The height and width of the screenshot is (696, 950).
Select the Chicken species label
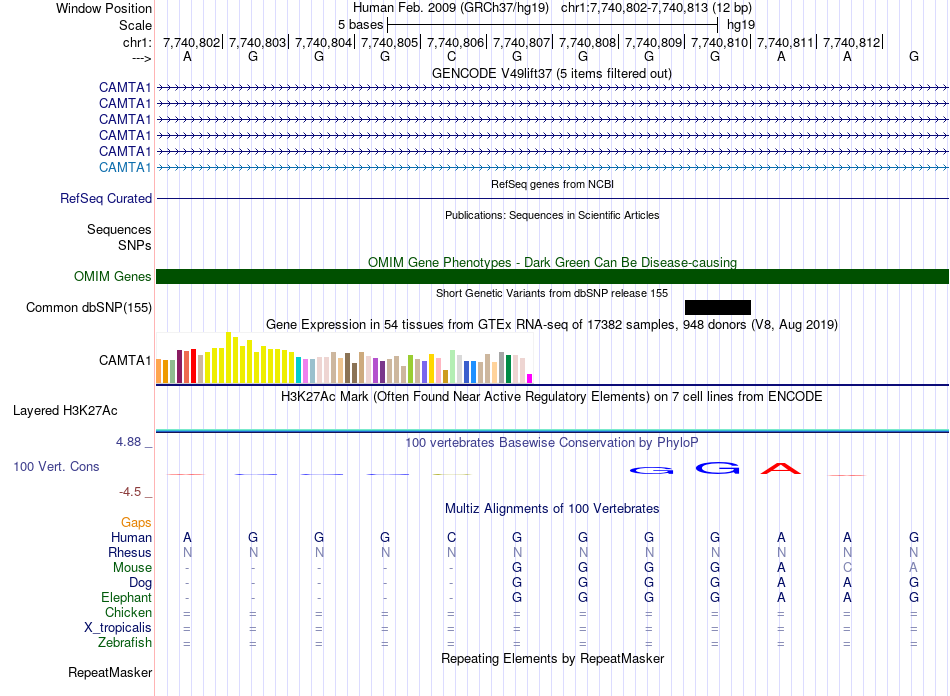pyautogui.click(x=128, y=612)
